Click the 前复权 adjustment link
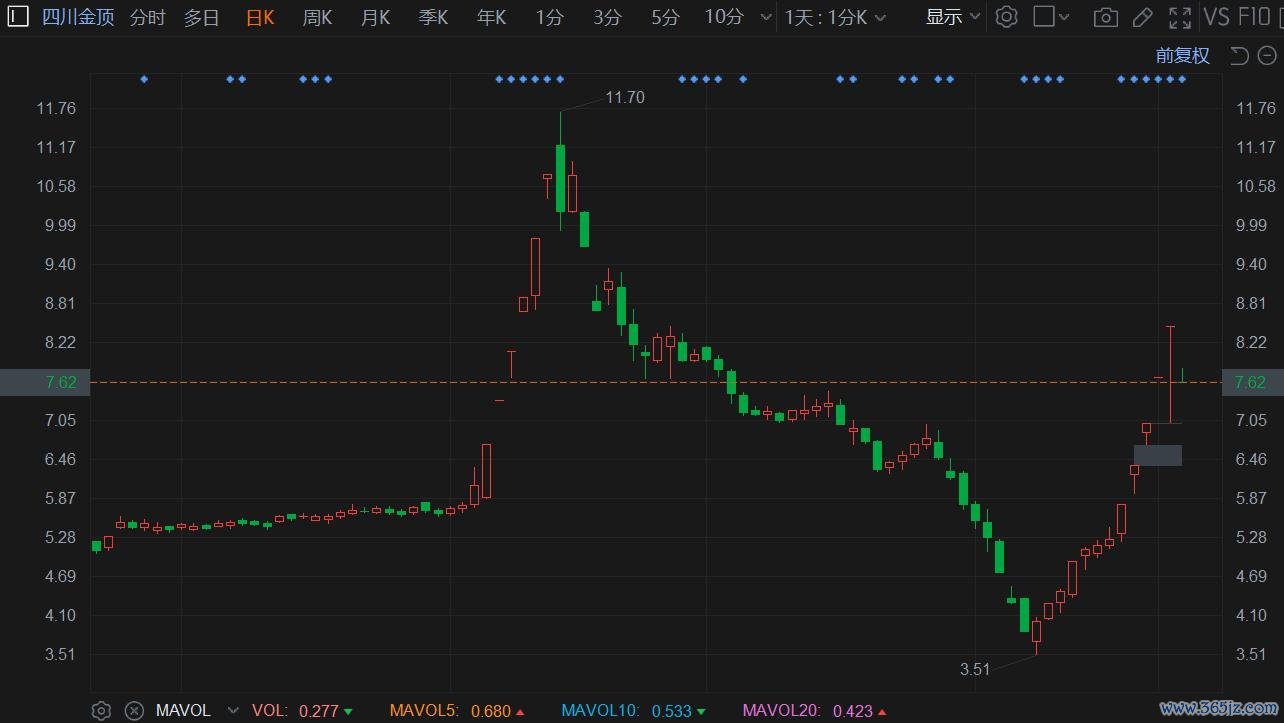The height and width of the screenshot is (723, 1284). tap(1183, 56)
